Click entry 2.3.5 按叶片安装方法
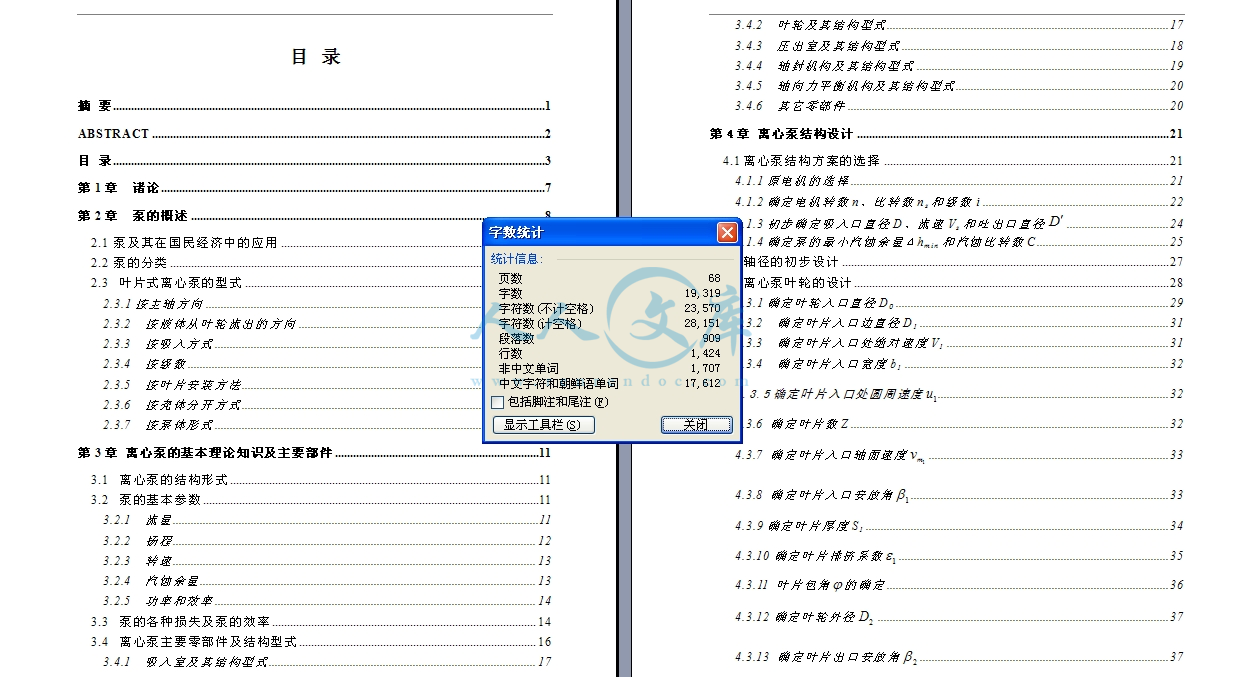This screenshot has width=1246, height=677. click(x=293, y=385)
